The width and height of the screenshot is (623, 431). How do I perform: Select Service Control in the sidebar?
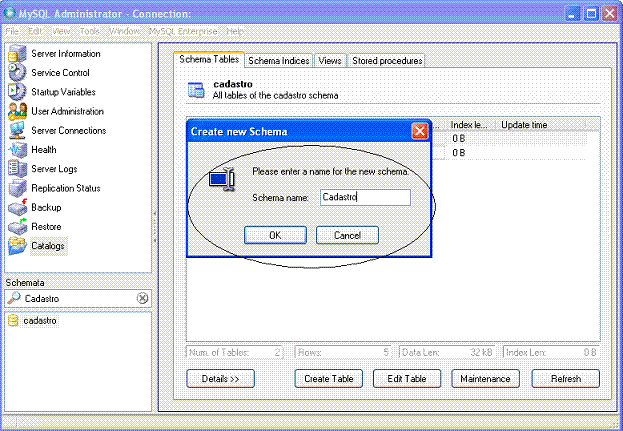(60, 73)
